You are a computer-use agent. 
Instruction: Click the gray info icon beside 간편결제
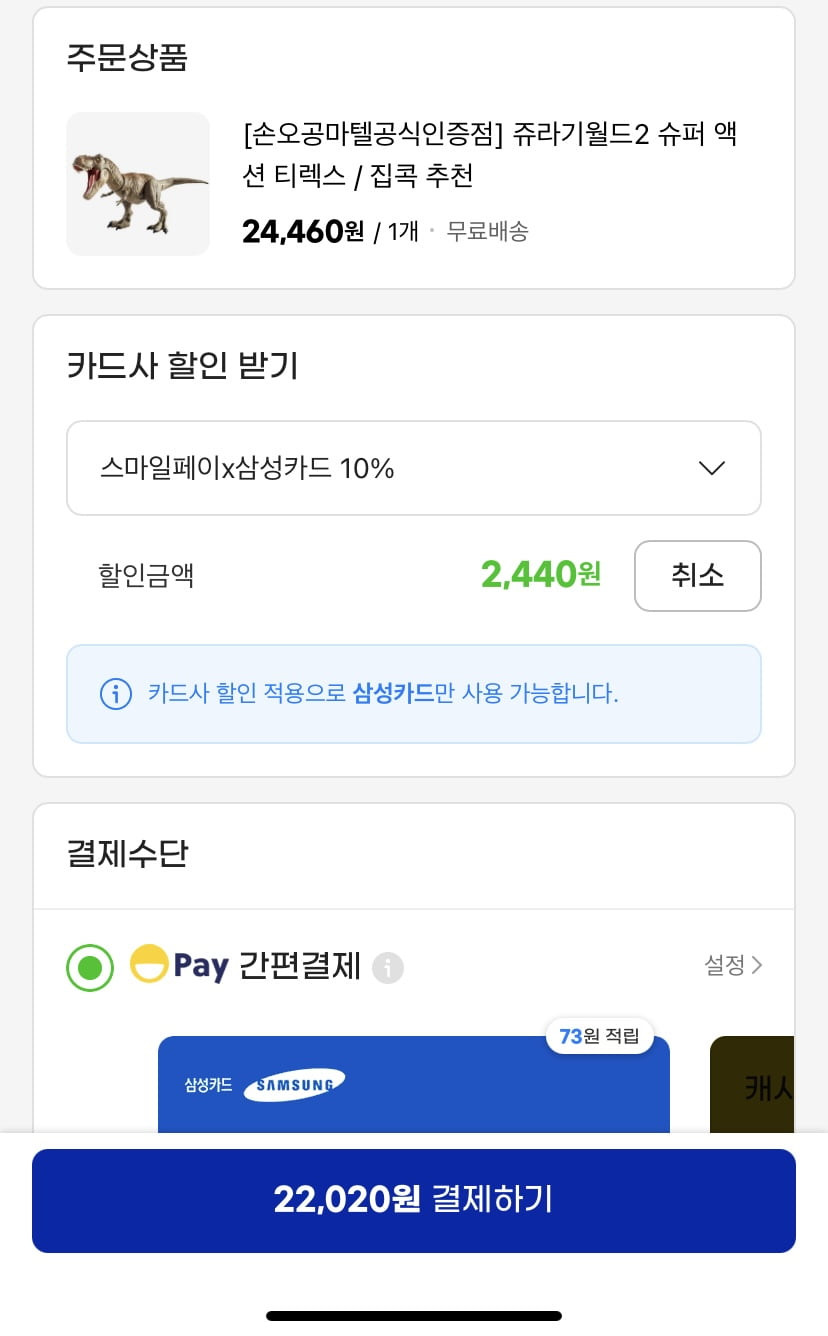pos(388,968)
